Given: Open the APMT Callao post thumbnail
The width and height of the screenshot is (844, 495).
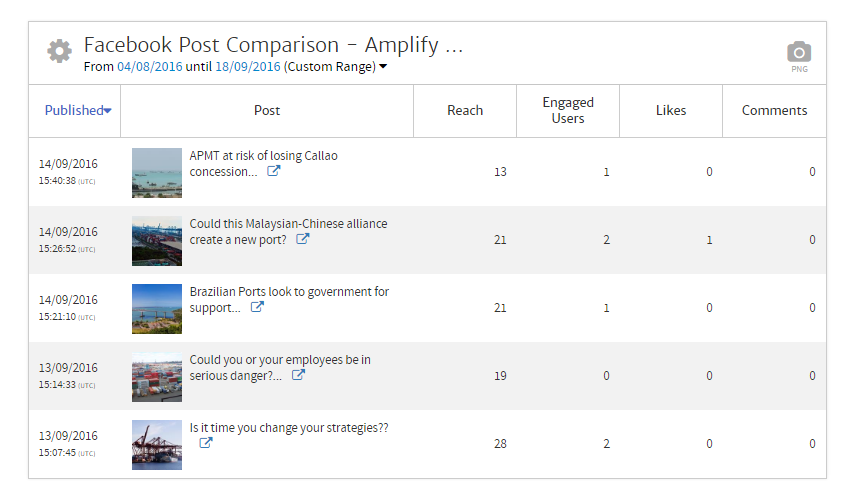Looking at the screenshot, I should 157,172.
